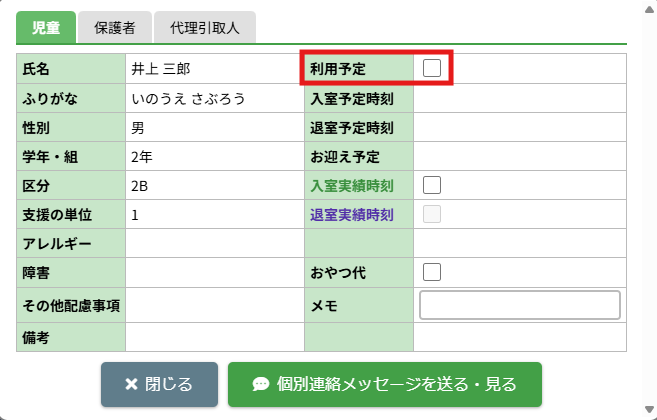Image resolution: width=657 pixels, height=420 pixels.
Task: Enable the 利用予定 checkbox
Action: (x=432, y=68)
